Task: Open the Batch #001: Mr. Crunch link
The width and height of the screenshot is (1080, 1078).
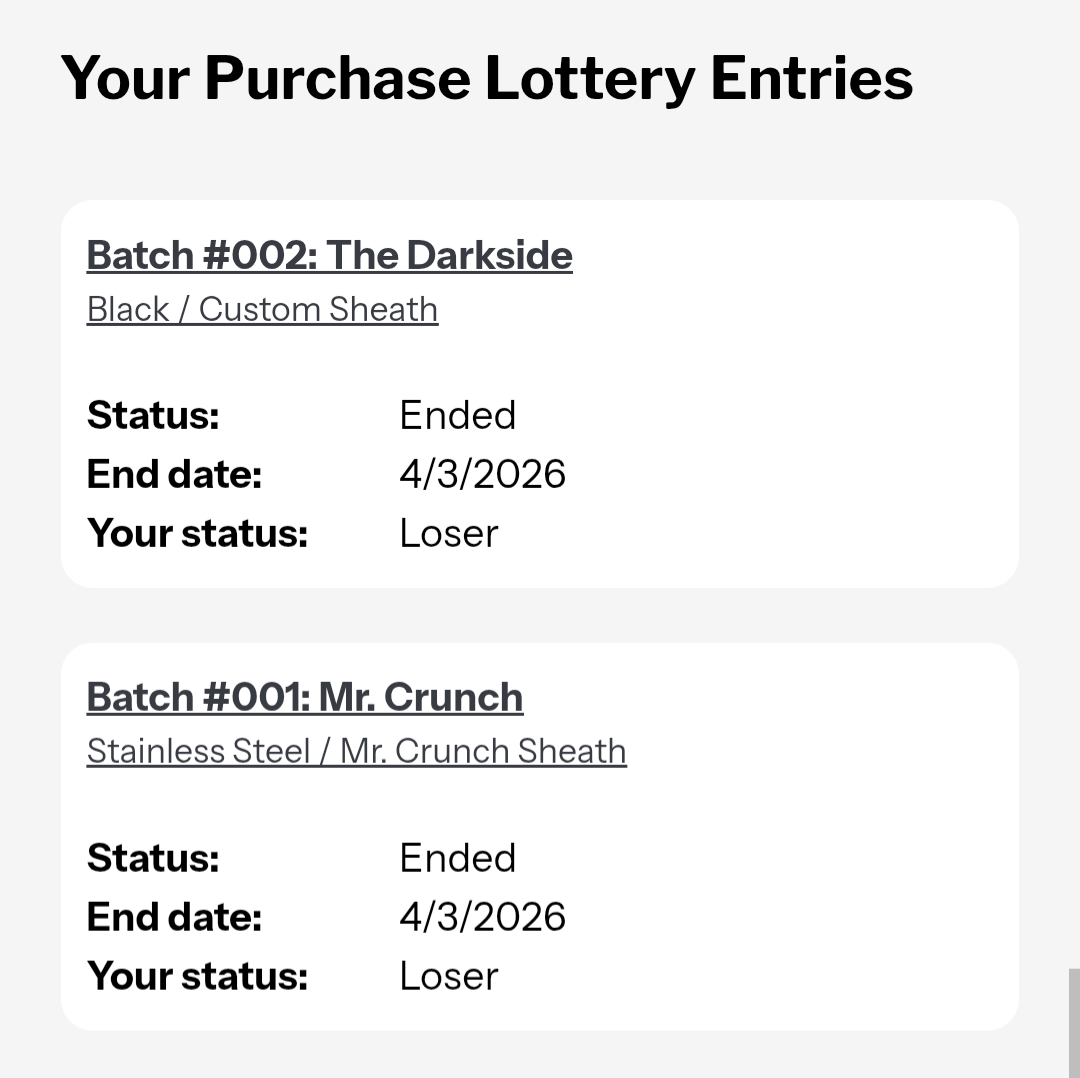Action: pos(304,698)
